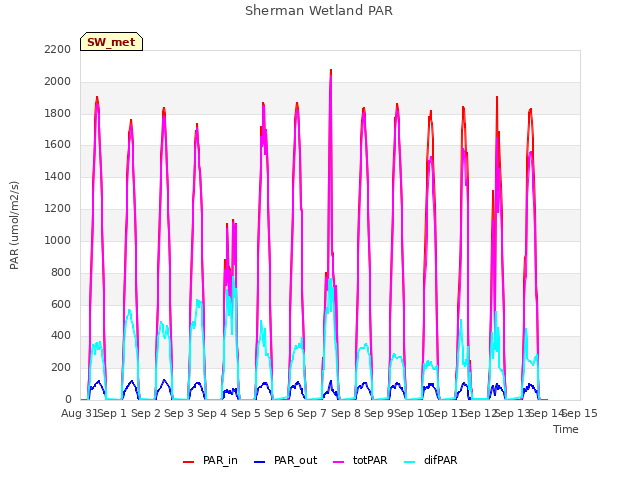This screenshot has width=640, height=480.
Task: Click the 400 y-axis tick label
Action: click(61, 336)
